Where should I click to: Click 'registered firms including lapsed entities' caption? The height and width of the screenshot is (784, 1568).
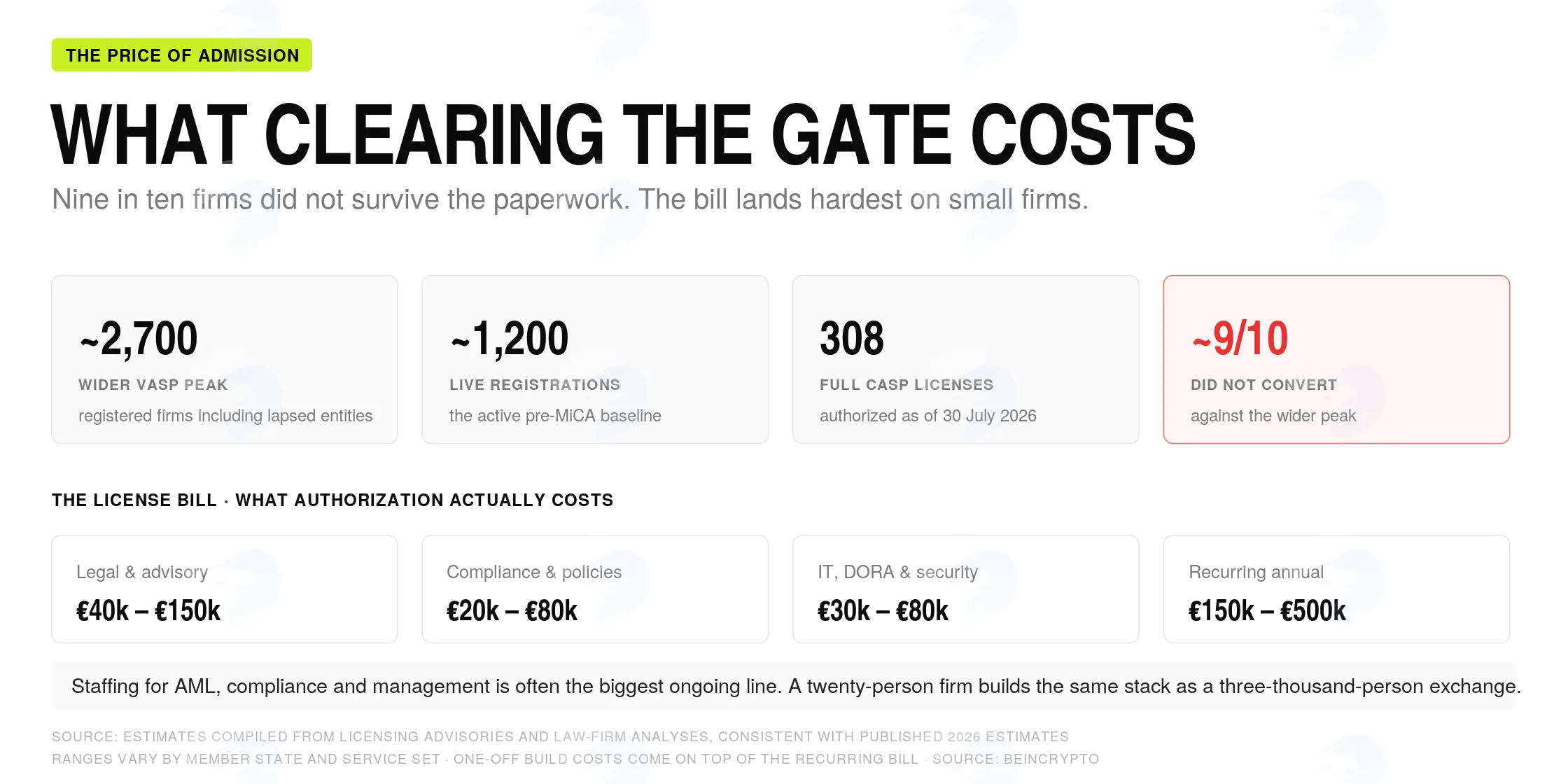225,416
